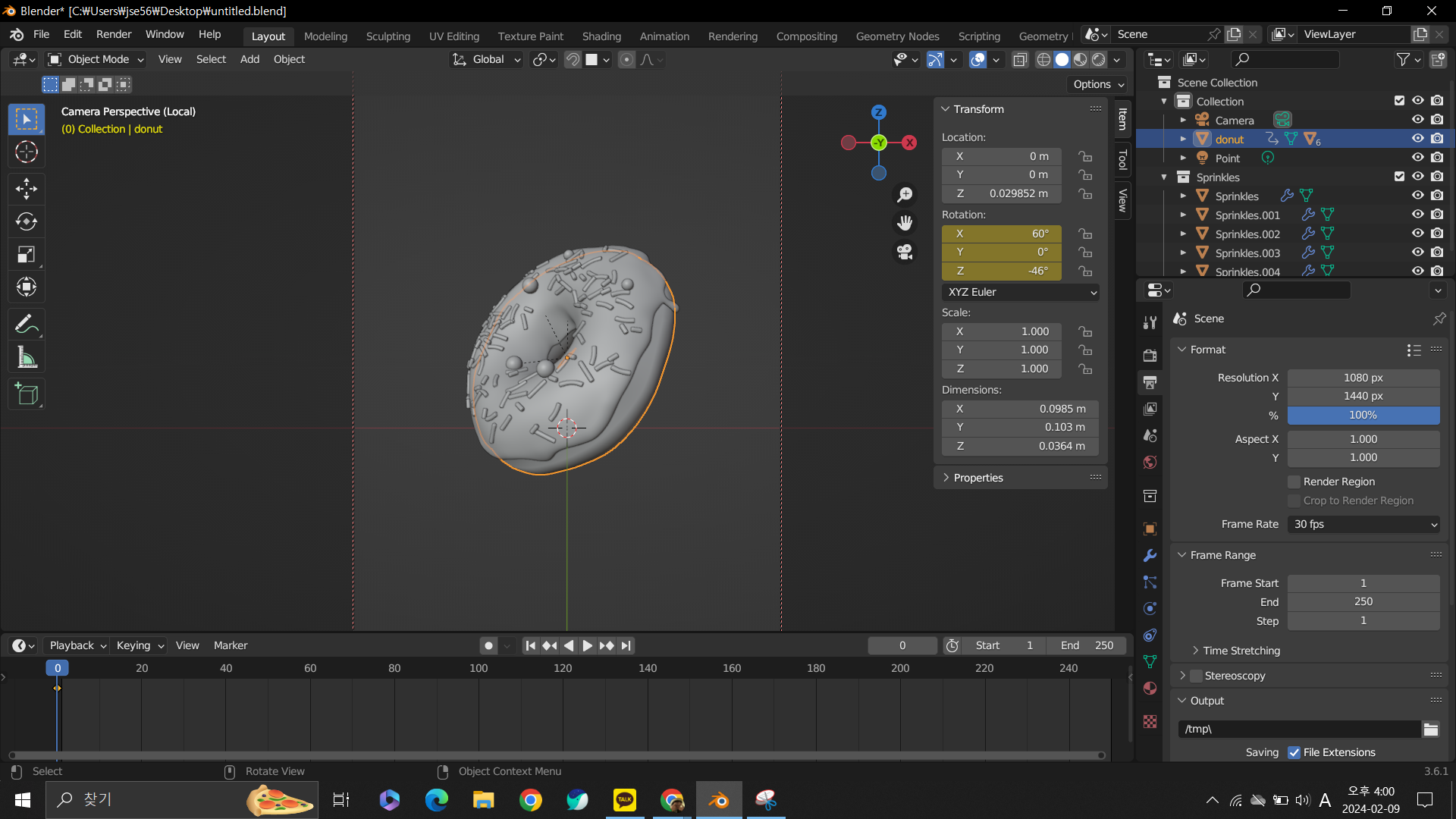Viewport: 1456px width, 819px height.
Task: Lock the Location X value
Action: [x=1085, y=156]
